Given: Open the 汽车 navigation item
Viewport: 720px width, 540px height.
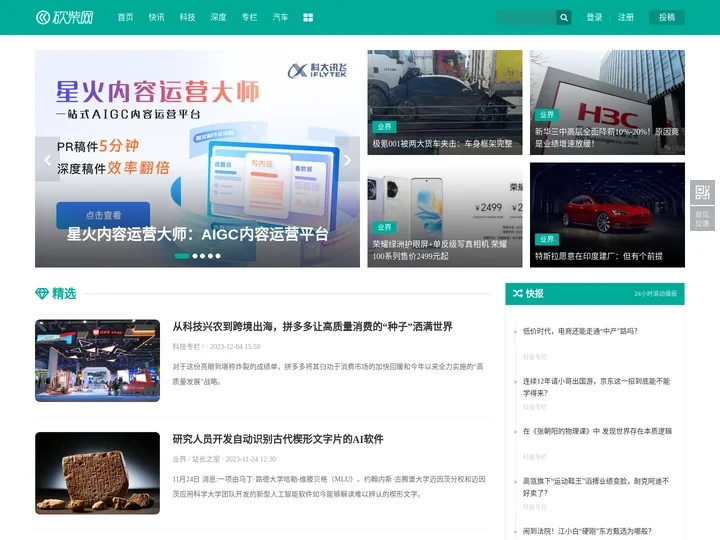Looking at the screenshot, I should click(x=280, y=17).
